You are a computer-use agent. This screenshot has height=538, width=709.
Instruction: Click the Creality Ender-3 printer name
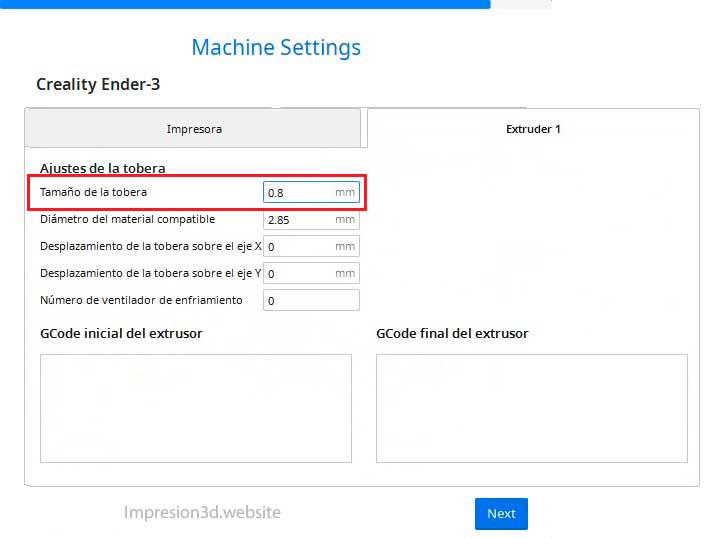[x=98, y=84]
